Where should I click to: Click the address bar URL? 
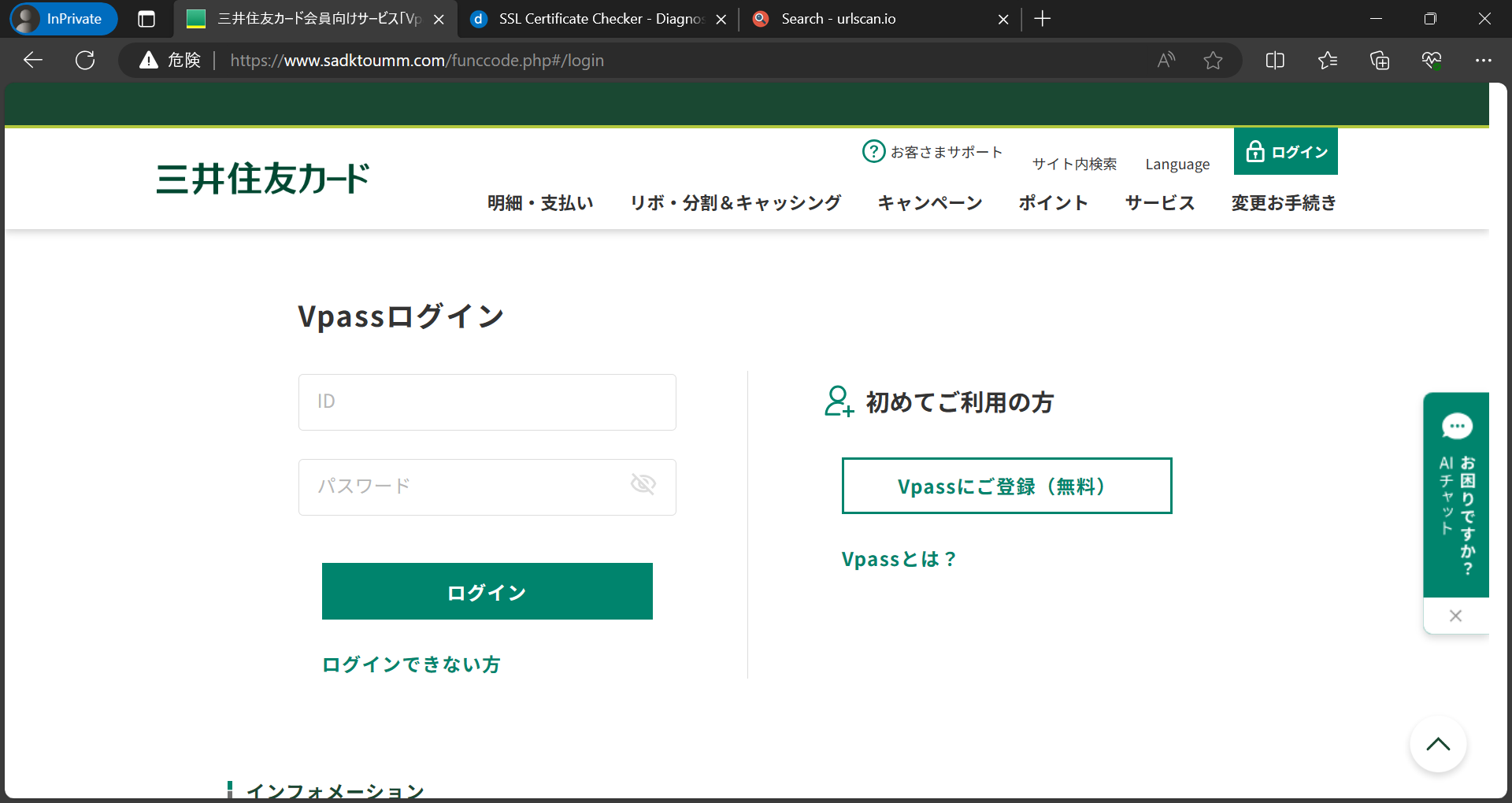pyautogui.click(x=417, y=60)
